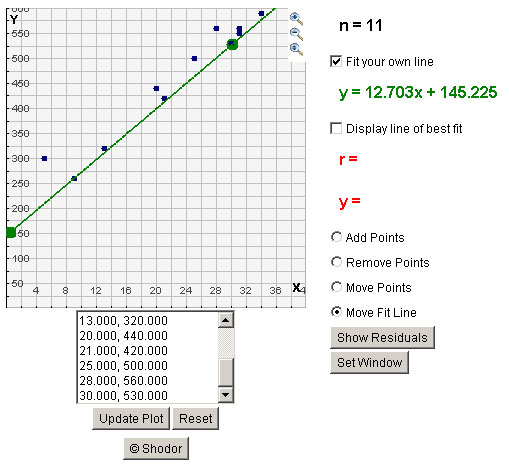Image resolution: width=509 pixels, height=476 pixels.
Task: Click the red 'y =' best-fit label
Action: tap(350, 202)
